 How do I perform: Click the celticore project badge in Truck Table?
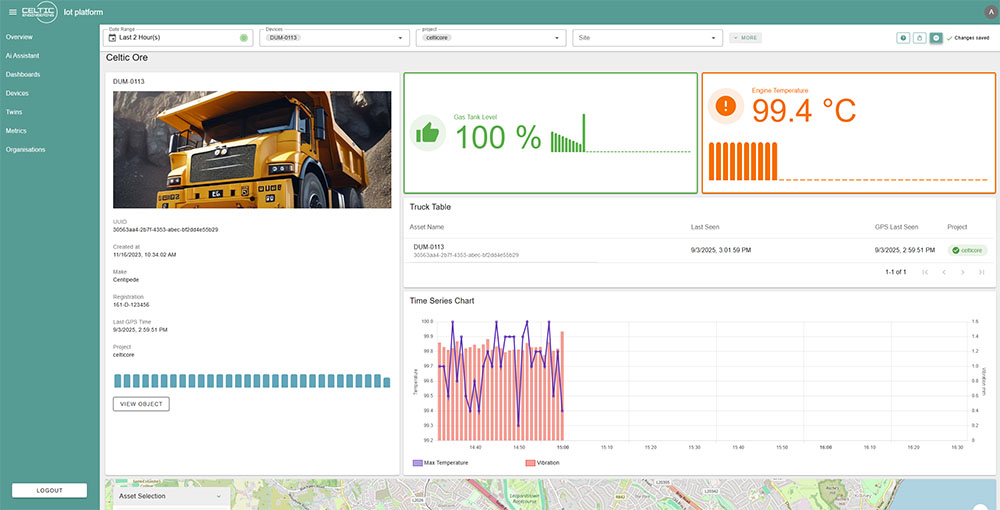tap(967, 251)
